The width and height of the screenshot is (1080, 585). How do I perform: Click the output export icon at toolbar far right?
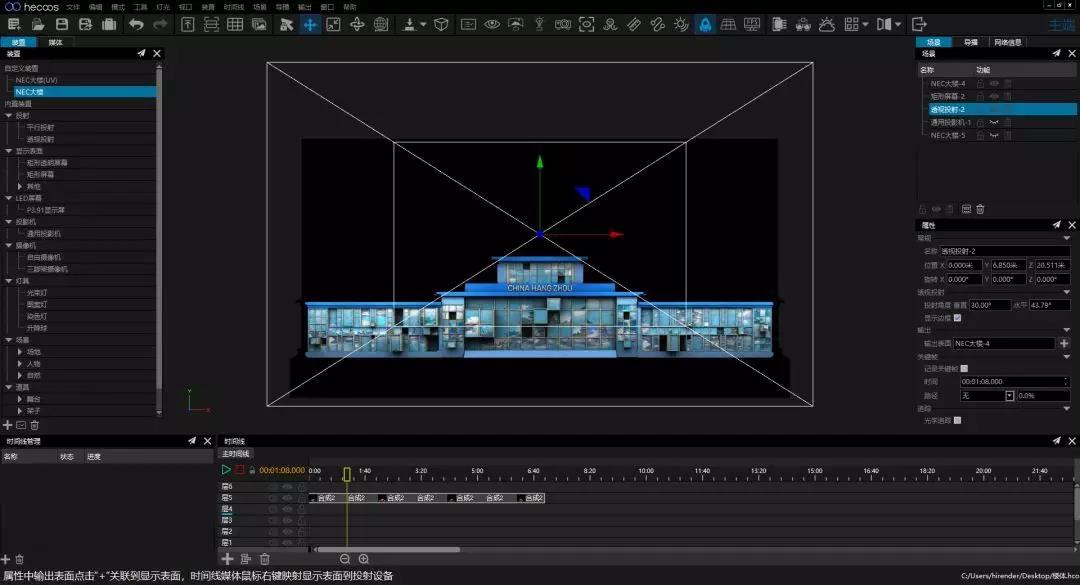[920, 22]
